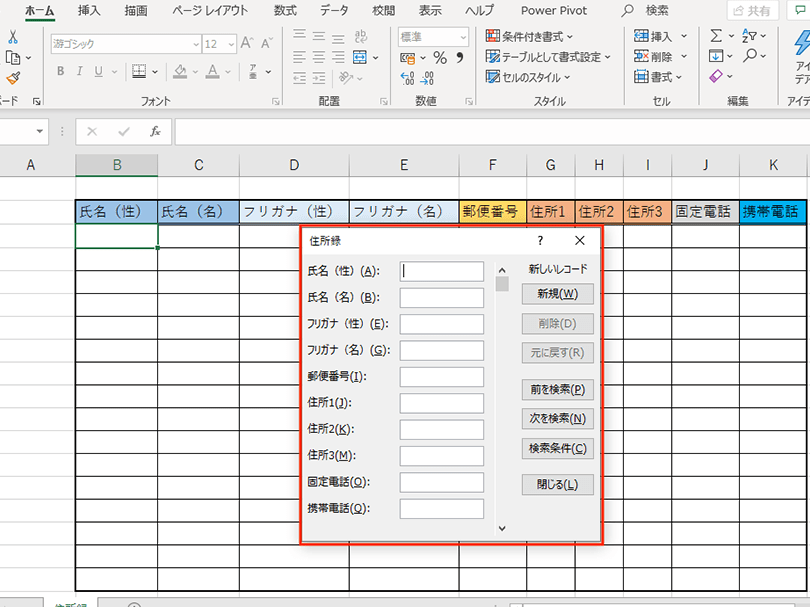810x607 pixels.
Task: Click 検索条件(C) button
Action: point(557,448)
